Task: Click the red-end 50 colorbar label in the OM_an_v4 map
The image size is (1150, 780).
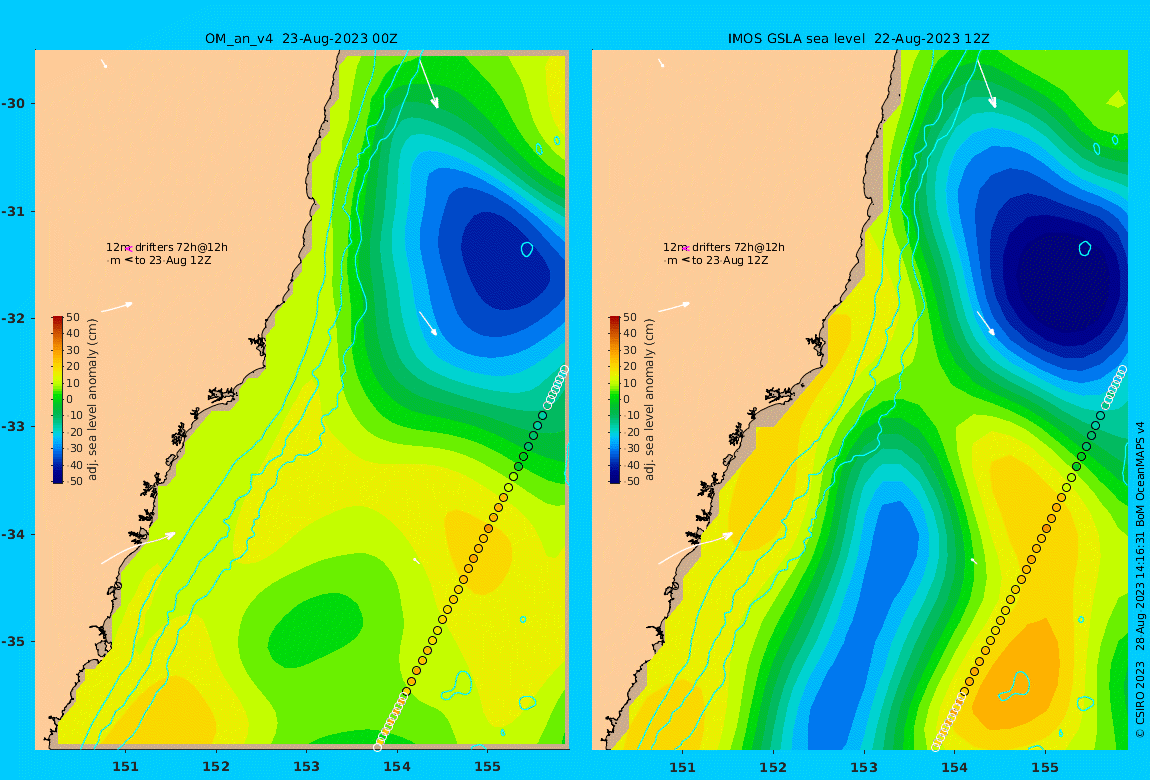Action: point(73,317)
